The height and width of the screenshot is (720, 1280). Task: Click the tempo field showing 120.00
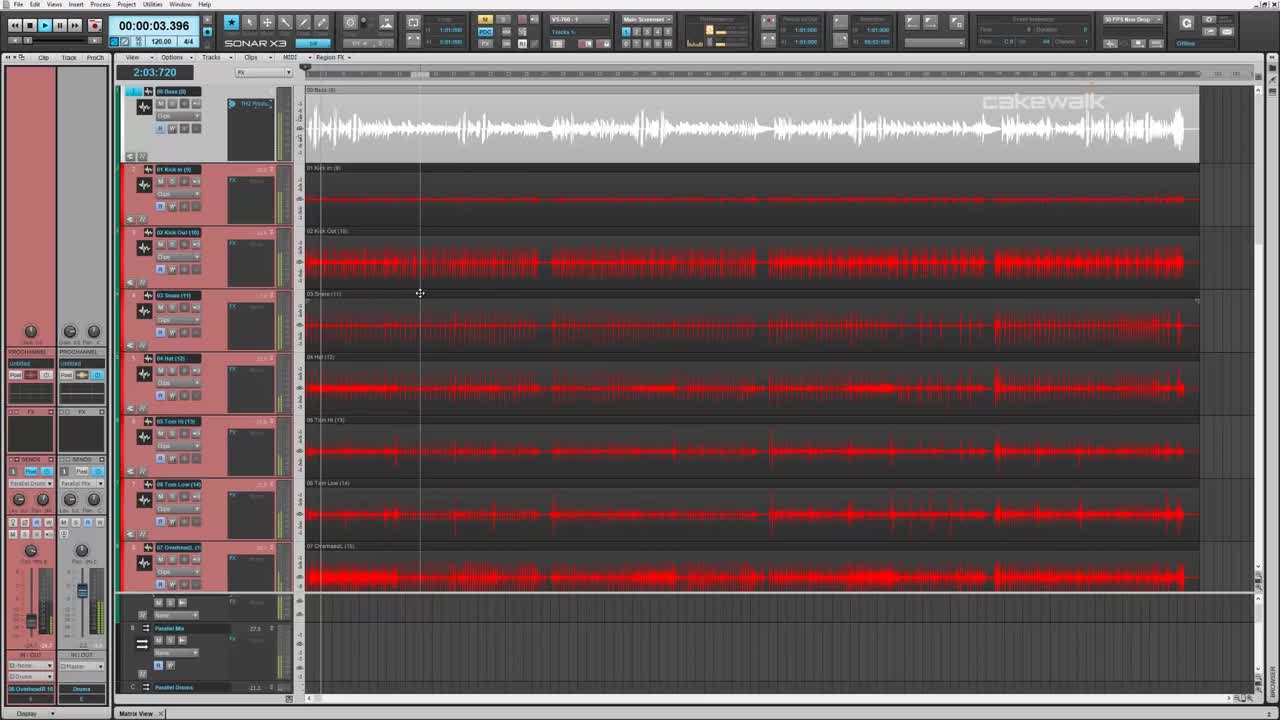click(159, 42)
